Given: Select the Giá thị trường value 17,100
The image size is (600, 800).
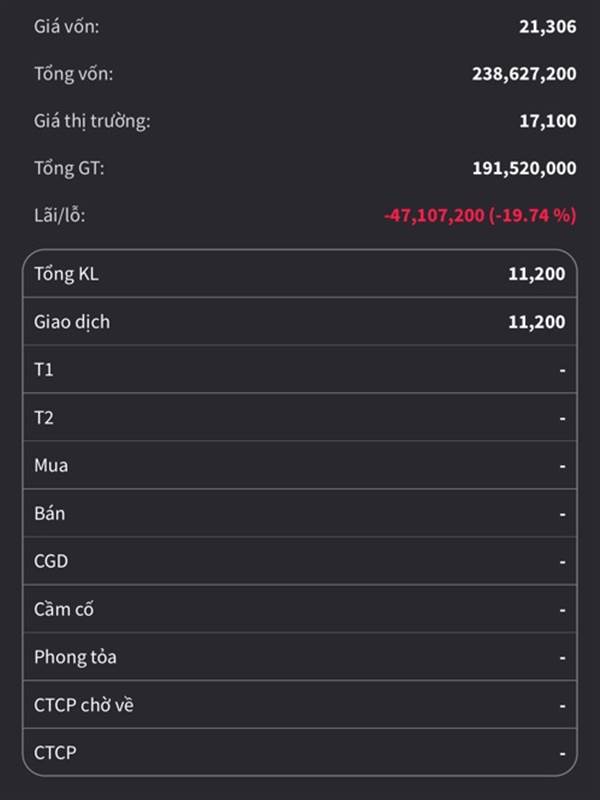Looking at the screenshot, I should (547, 121).
